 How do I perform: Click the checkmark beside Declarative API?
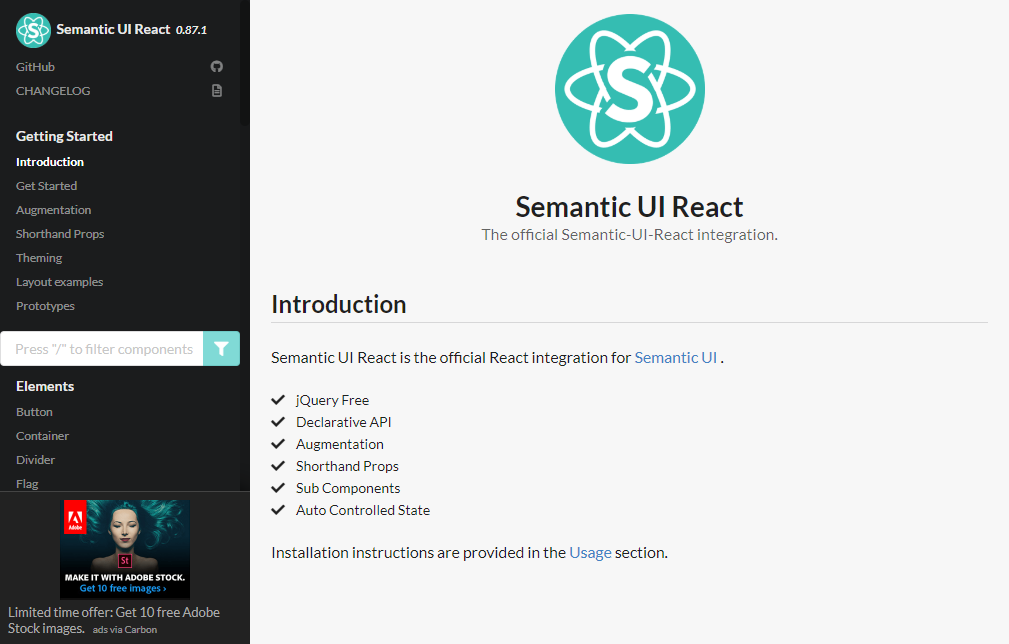(278, 422)
